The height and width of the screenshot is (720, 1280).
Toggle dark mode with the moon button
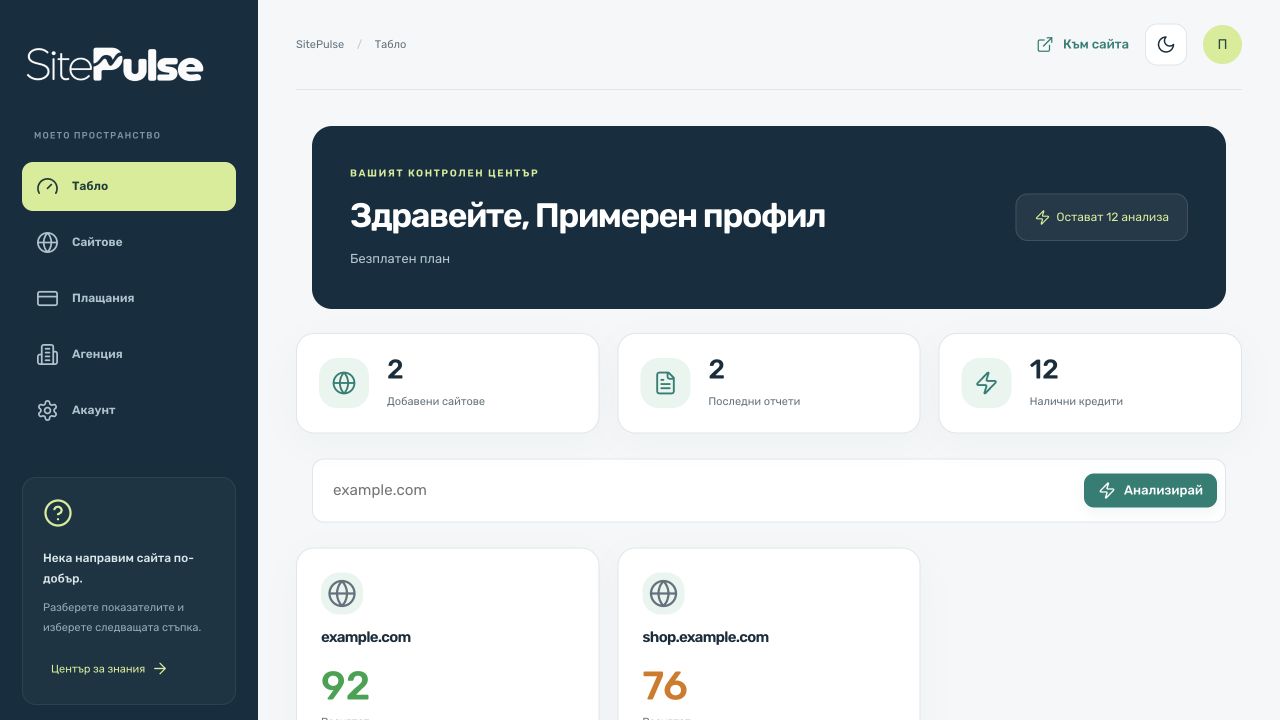[1166, 44]
